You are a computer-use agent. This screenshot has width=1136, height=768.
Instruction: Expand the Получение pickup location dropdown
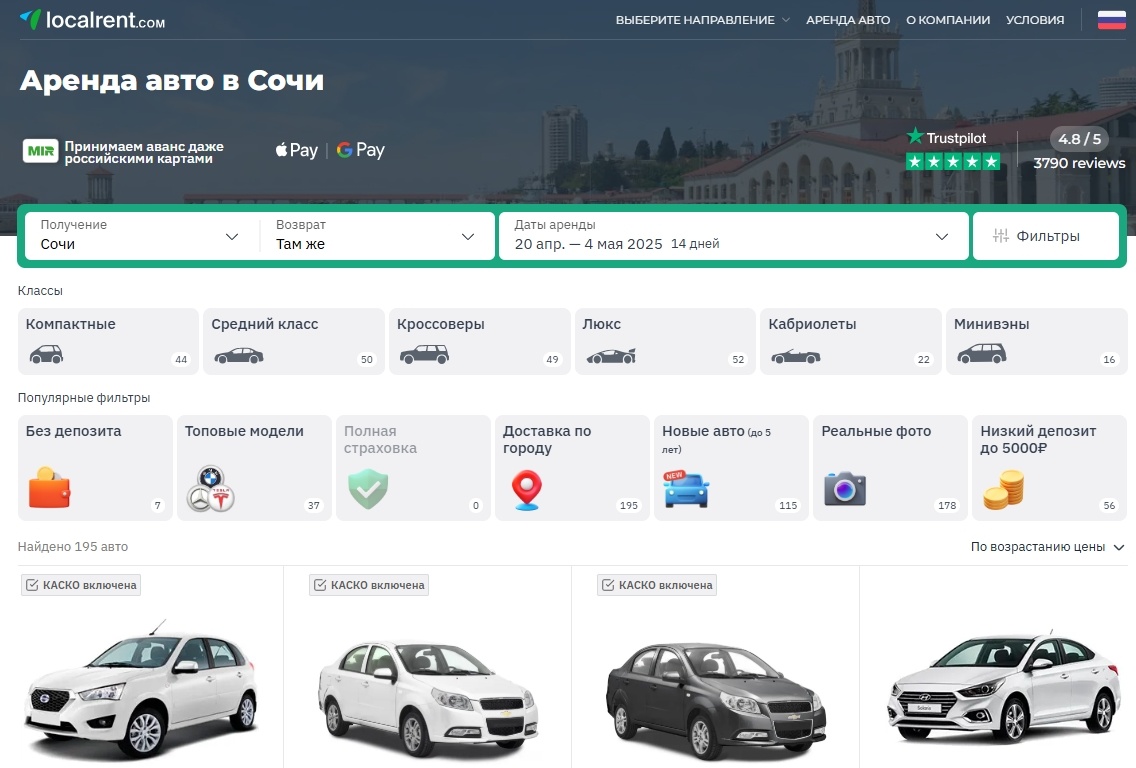pyautogui.click(x=138, y=236)
